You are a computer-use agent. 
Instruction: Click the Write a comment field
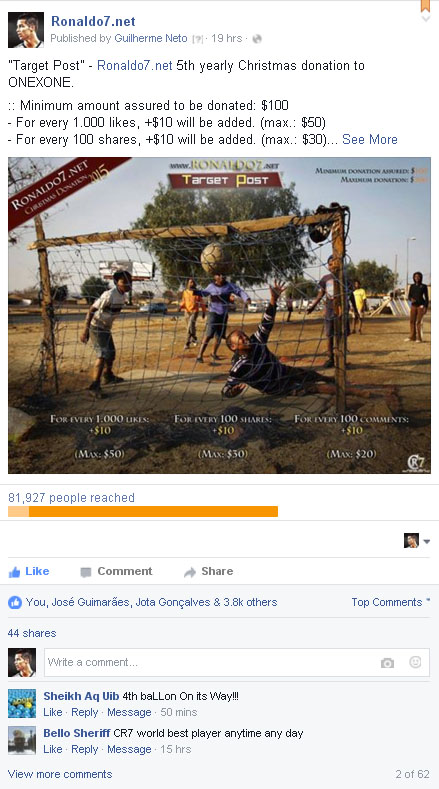(237, 662)
